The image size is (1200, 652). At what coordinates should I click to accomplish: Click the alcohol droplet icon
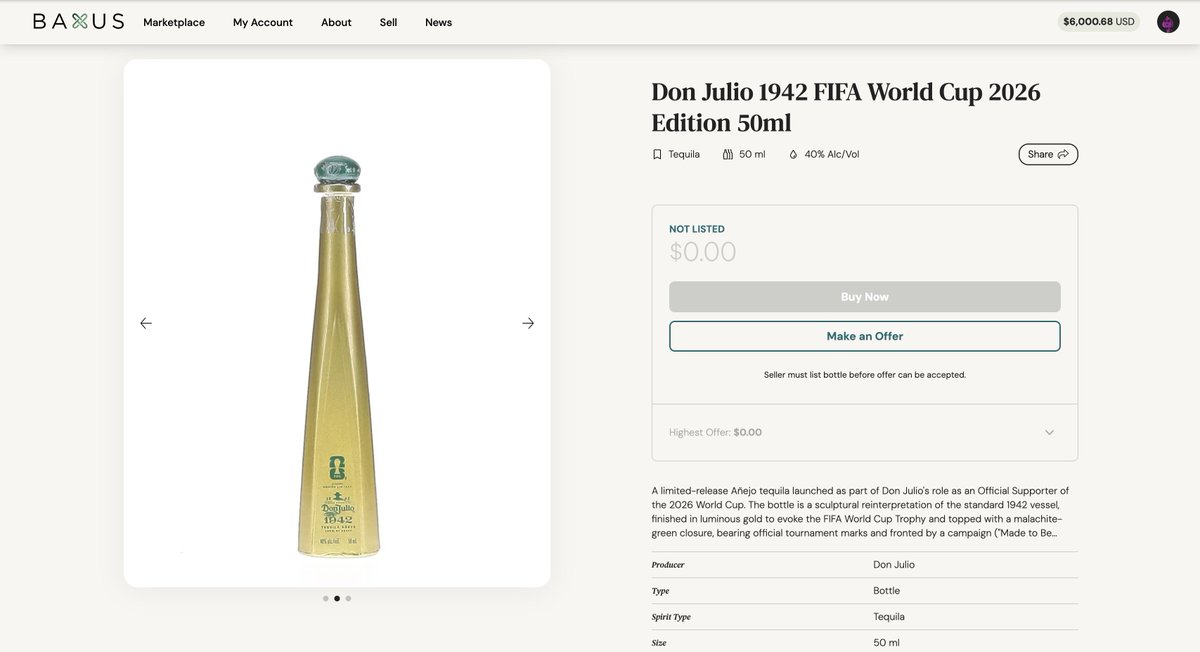point(794,154)
